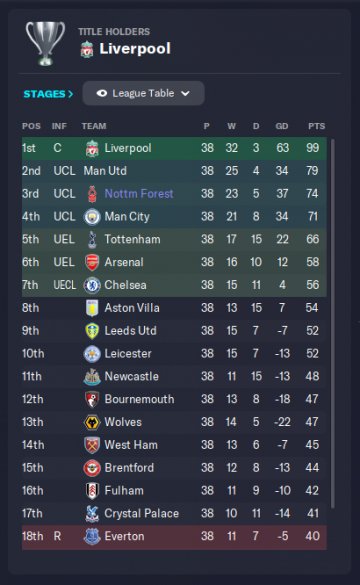This screenshot has width=360, height=585.
Task: Open the Liverpool title holders link
Action: pos(135,49)
